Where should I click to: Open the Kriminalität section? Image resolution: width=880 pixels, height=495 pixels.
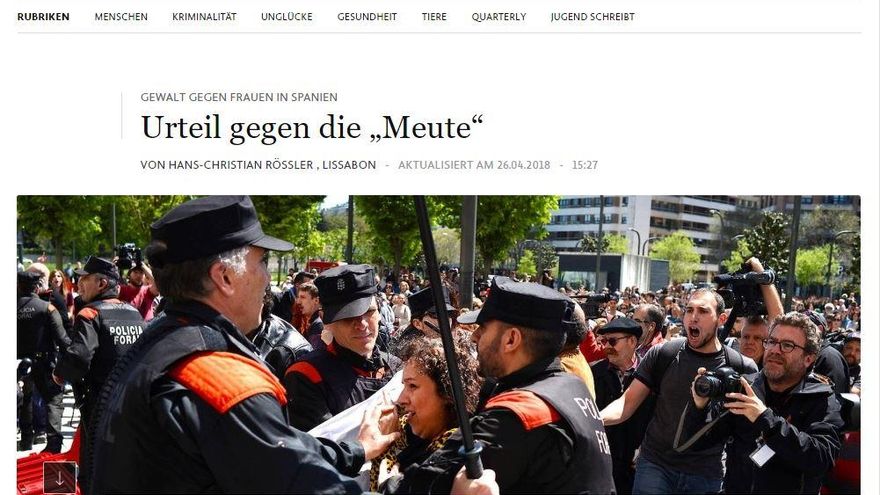pos(204,17)
